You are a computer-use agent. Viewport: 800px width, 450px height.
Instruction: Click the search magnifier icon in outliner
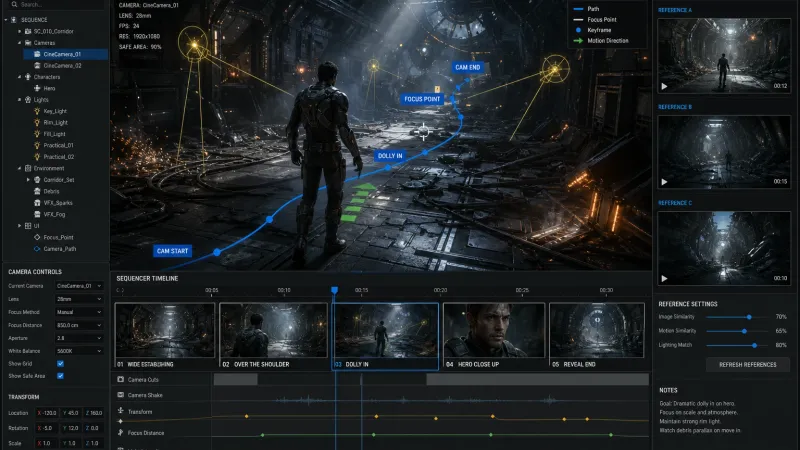click(14, 4)
